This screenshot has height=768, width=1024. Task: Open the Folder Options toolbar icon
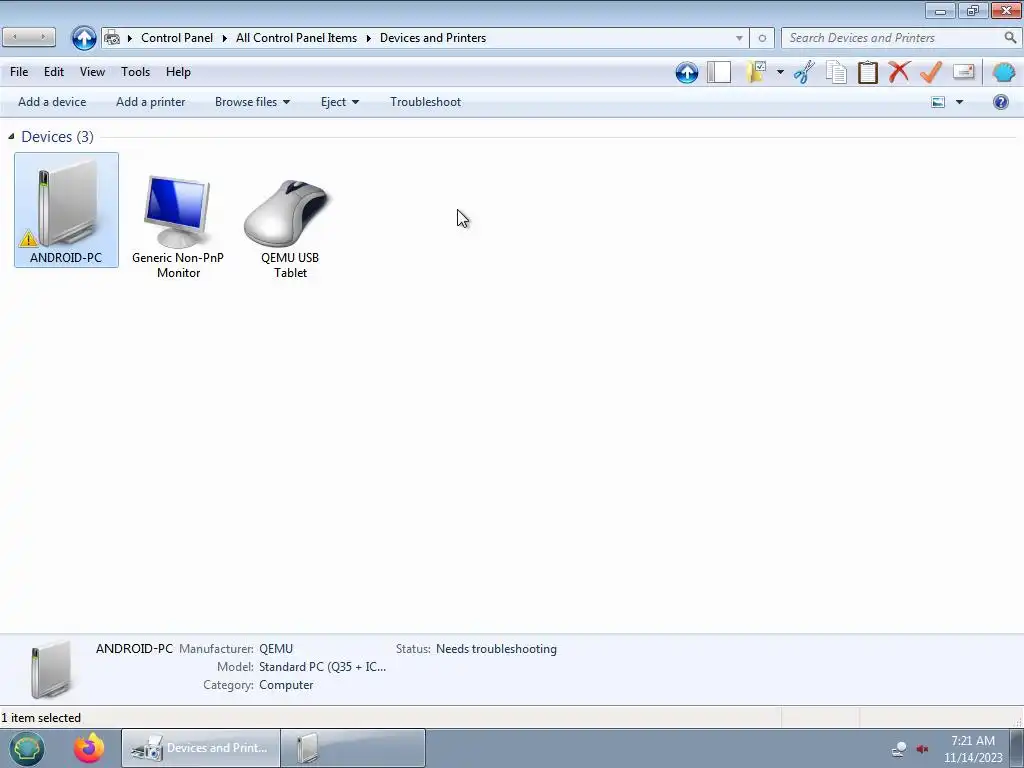pyautogui.click(x=756, y=72)
